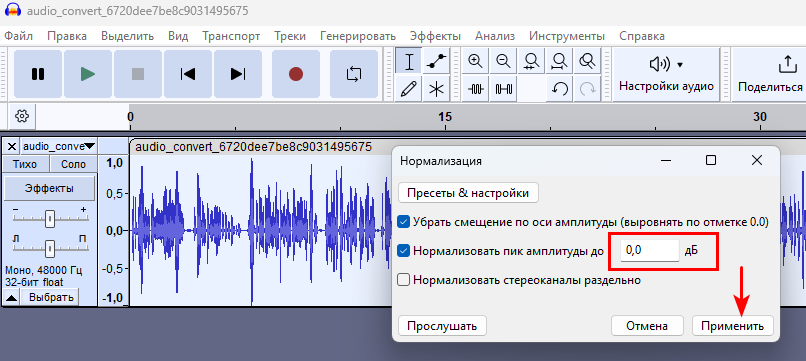Click the Undo arrow icon
The height and width of the screenshot is (361, 806).
click(x=559, y=89)
